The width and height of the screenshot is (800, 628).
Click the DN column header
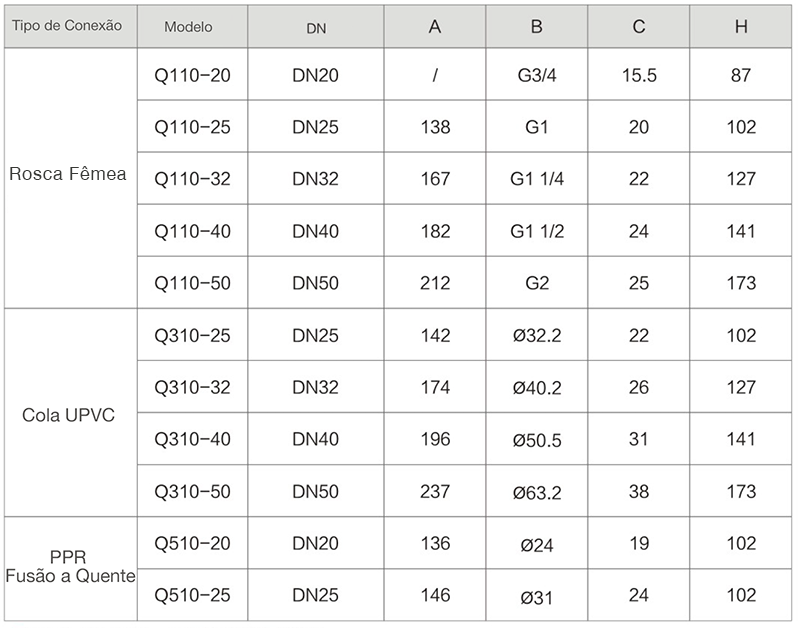316,27
